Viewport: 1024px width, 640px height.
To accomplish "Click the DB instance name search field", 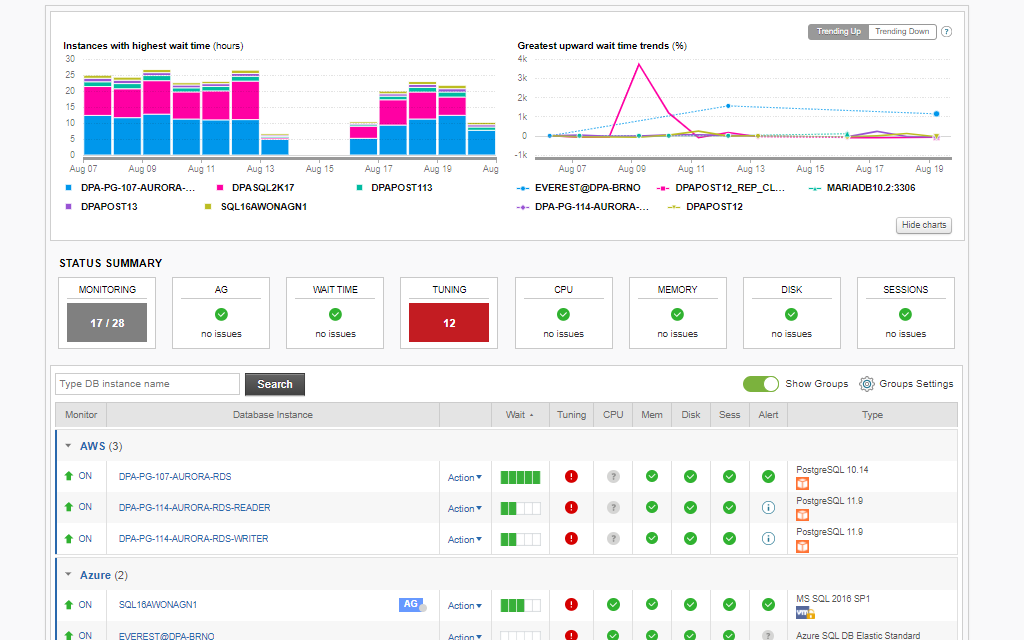I will [x=146, y=384].
